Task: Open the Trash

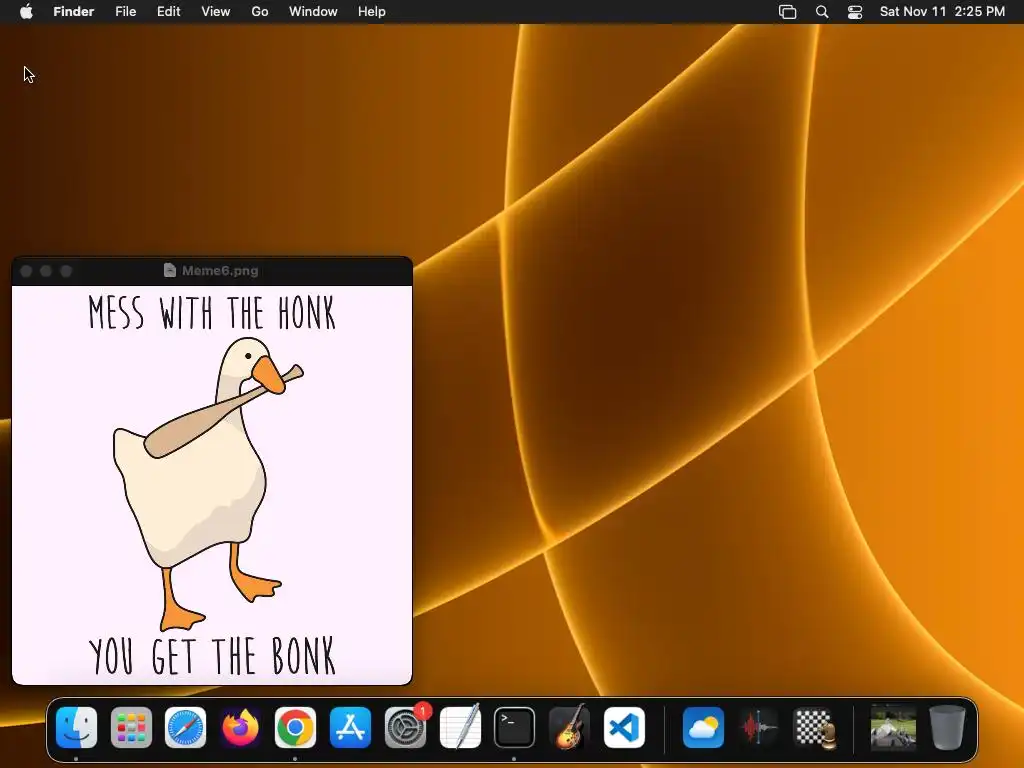Action: tap(947, 727)
